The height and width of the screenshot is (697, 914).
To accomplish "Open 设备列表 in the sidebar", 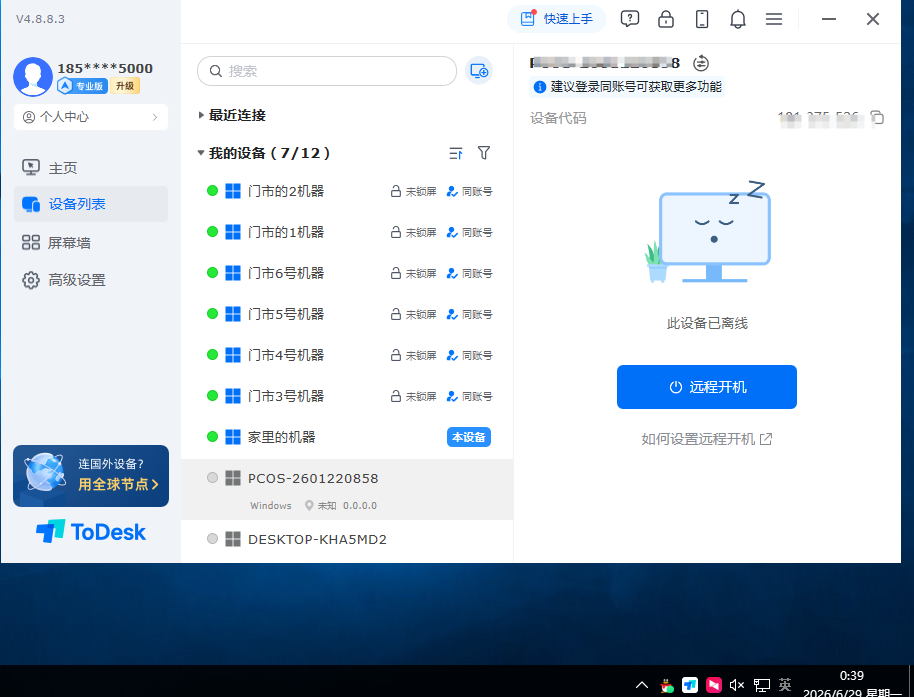I will point(91,204).
